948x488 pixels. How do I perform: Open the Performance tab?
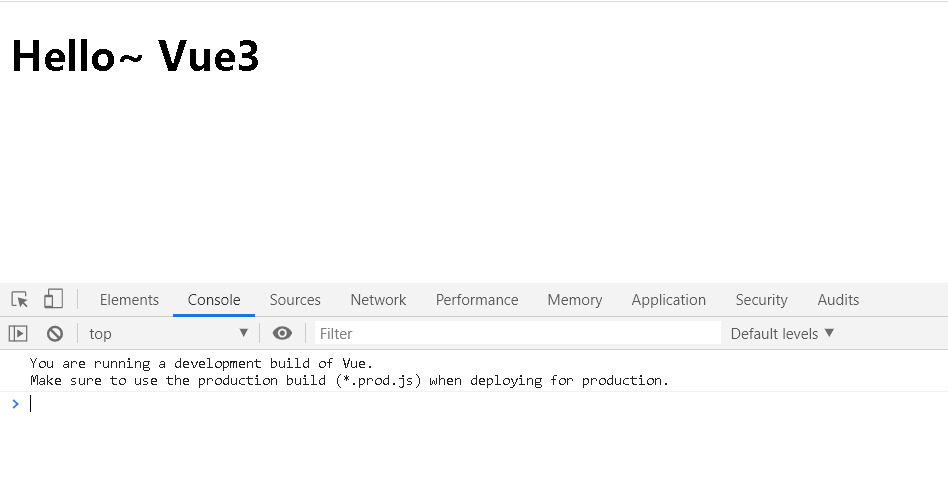[x=477, y=300]
